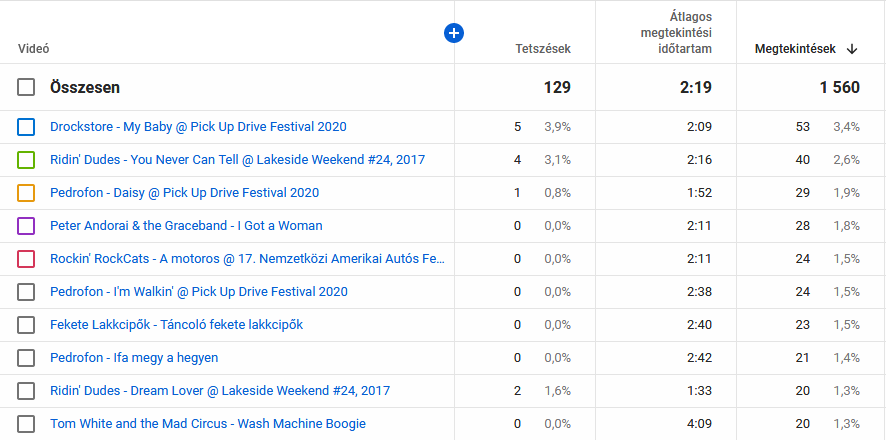The height and width of the screenshot is (440, 886).
Task: Select the Tom White Mad Circus checkbox
Action: (26, 424)
